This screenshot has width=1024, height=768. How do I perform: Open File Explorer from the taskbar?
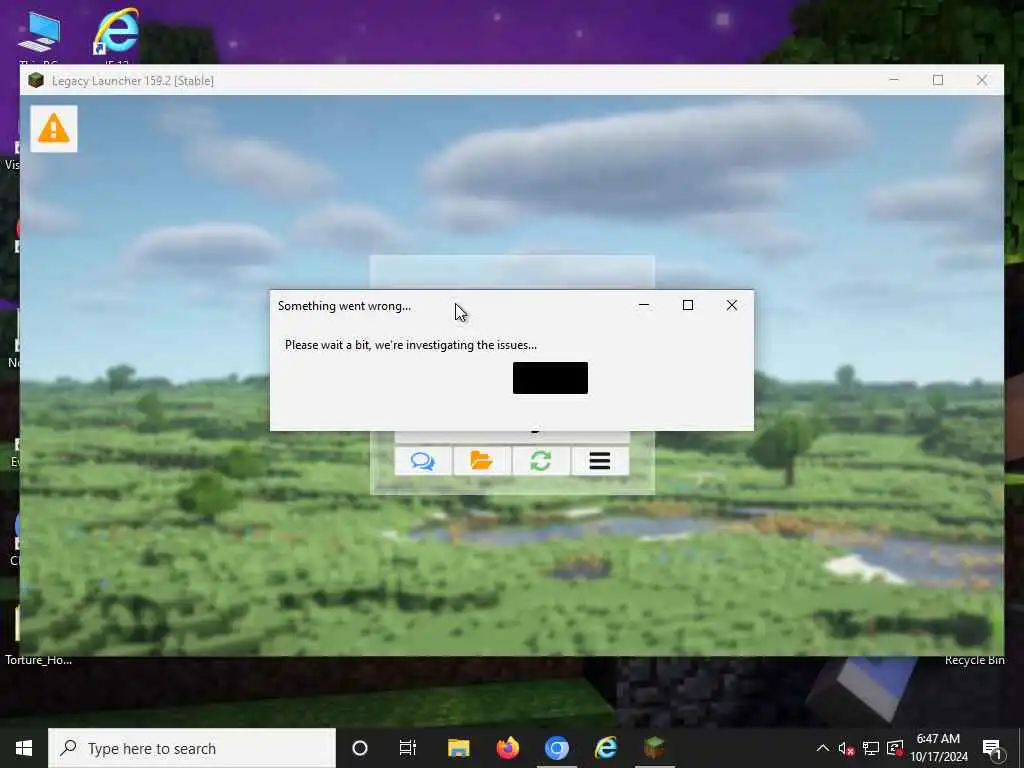tap(458, 748)
